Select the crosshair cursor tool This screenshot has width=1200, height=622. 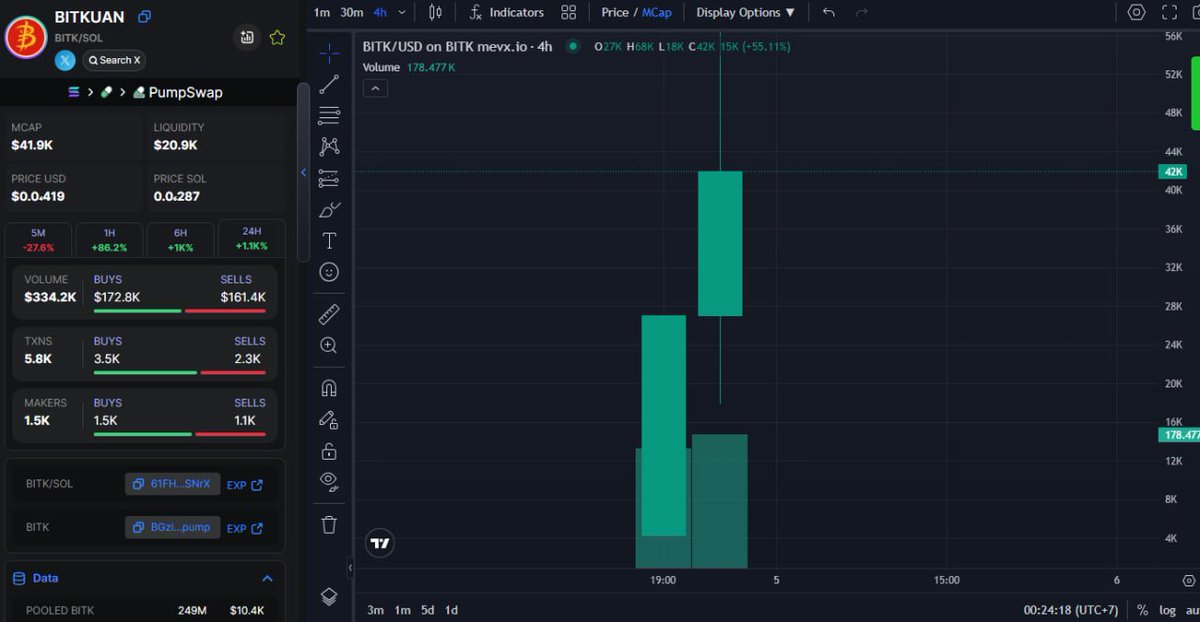[x=329, y=53]
